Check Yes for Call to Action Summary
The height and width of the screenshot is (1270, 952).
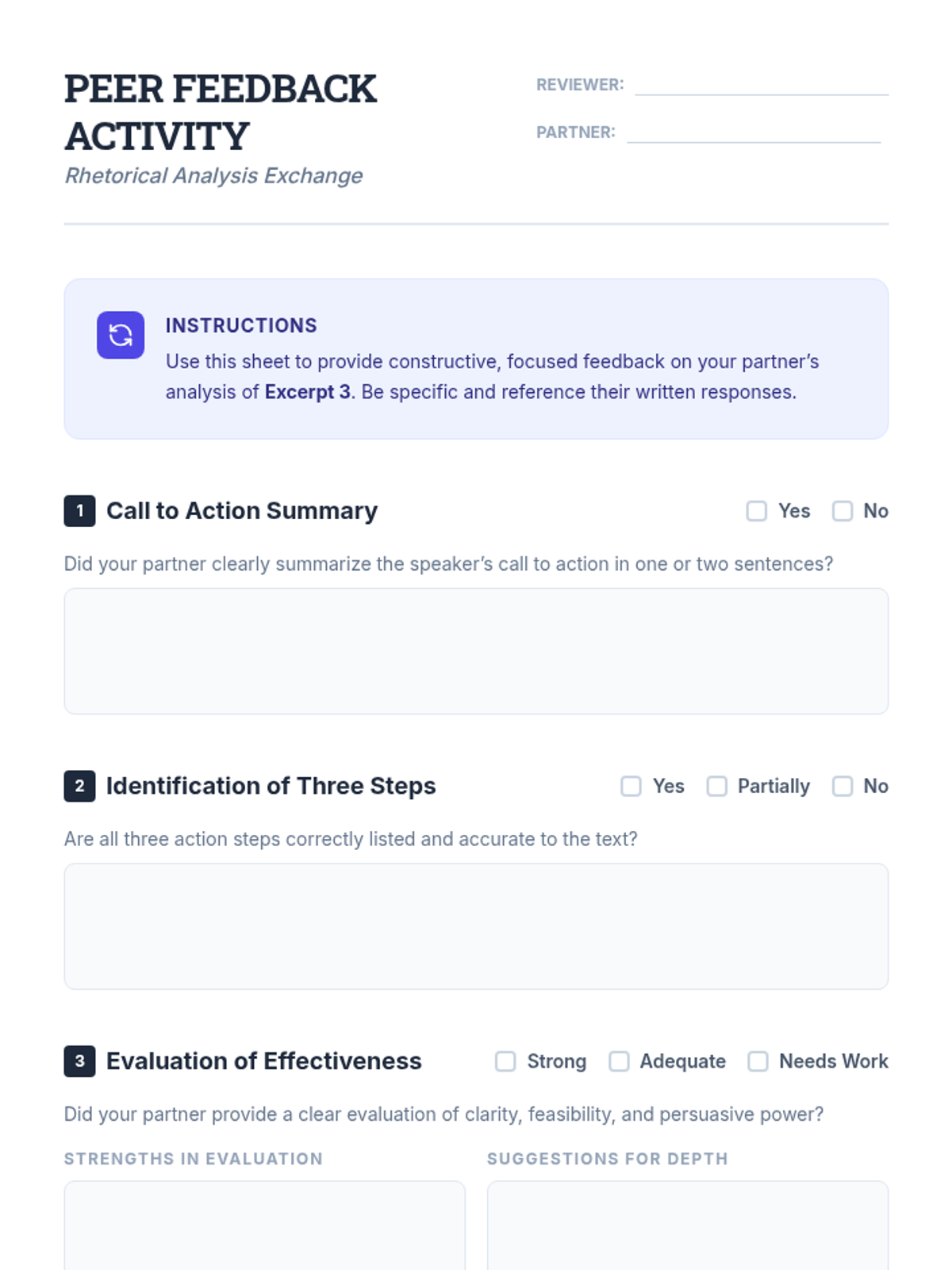pyautogui.click(x=757, y=511)
